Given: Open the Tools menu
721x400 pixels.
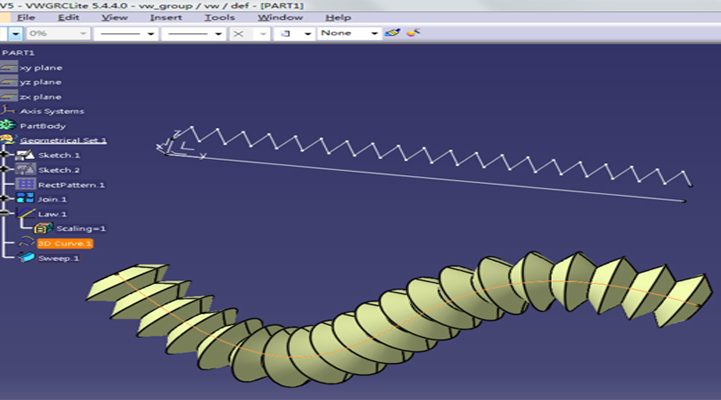Looking at the screenshot, I should (220, 17).
